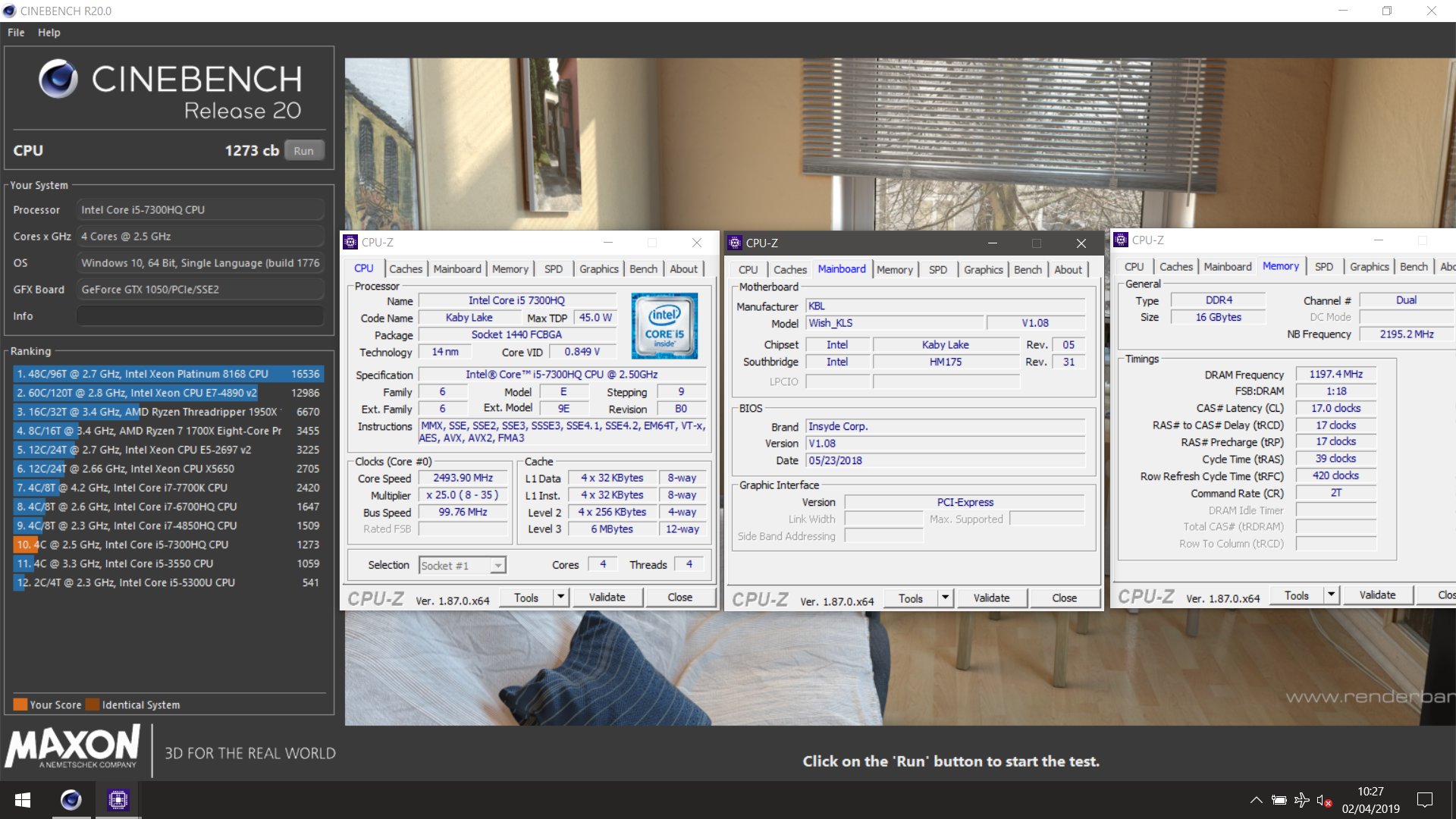The image size is (1456, 819).
Task: Click the CPU-Z icon in the first window title bar
Action: pos(350,242)
